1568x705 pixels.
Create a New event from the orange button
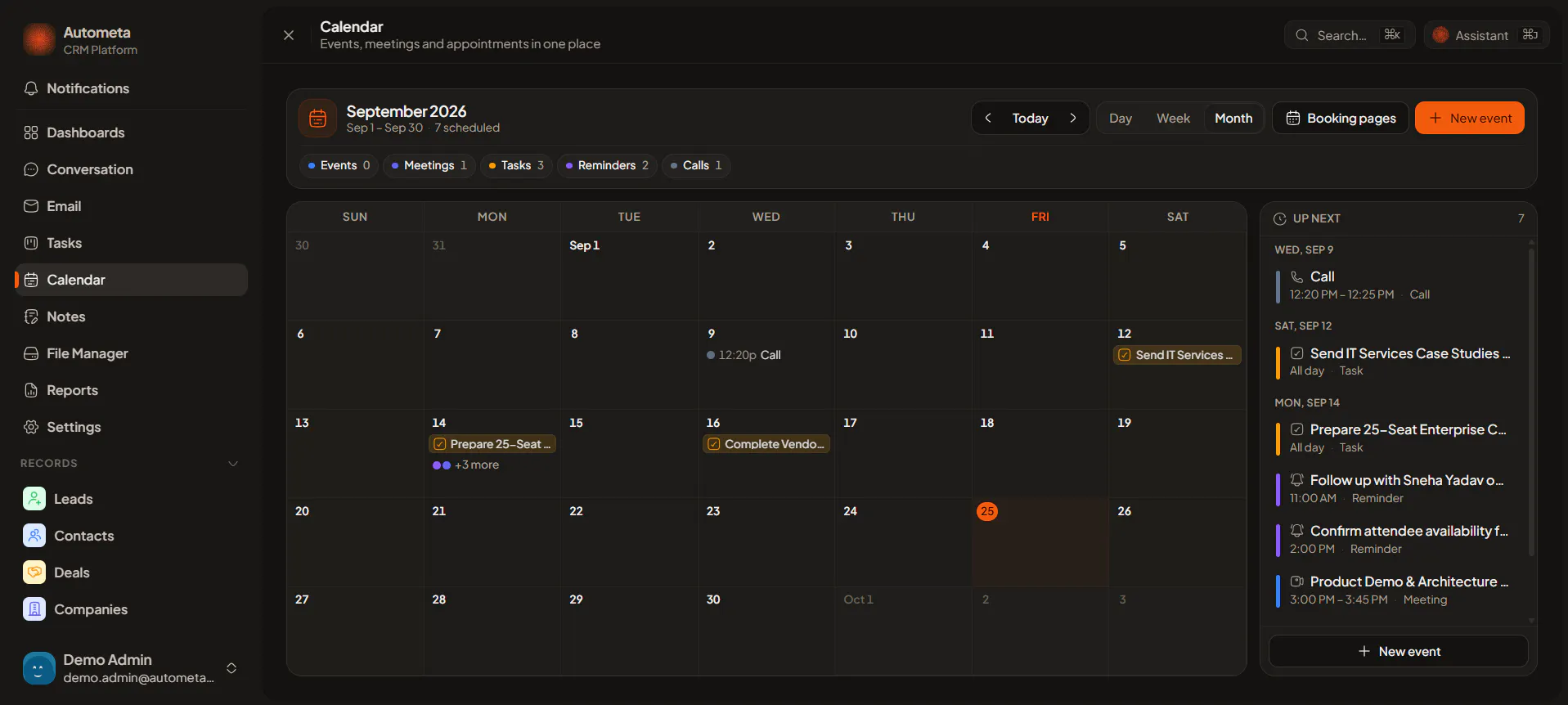pyautogui.click(x=1470, y=118)
